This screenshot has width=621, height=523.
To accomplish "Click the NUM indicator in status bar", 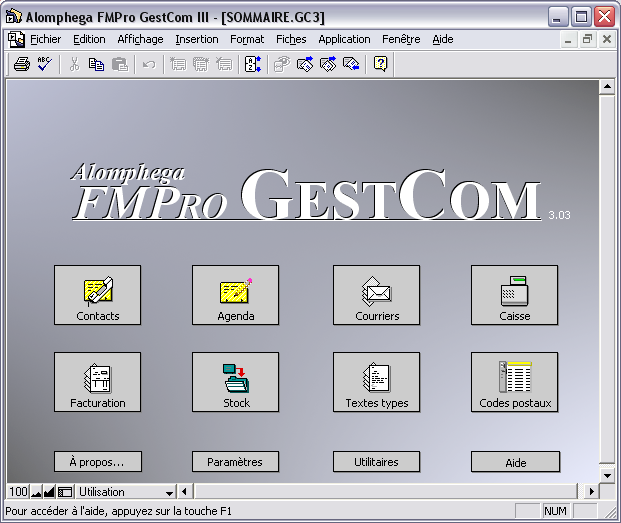I will click(x=555, y=511).
